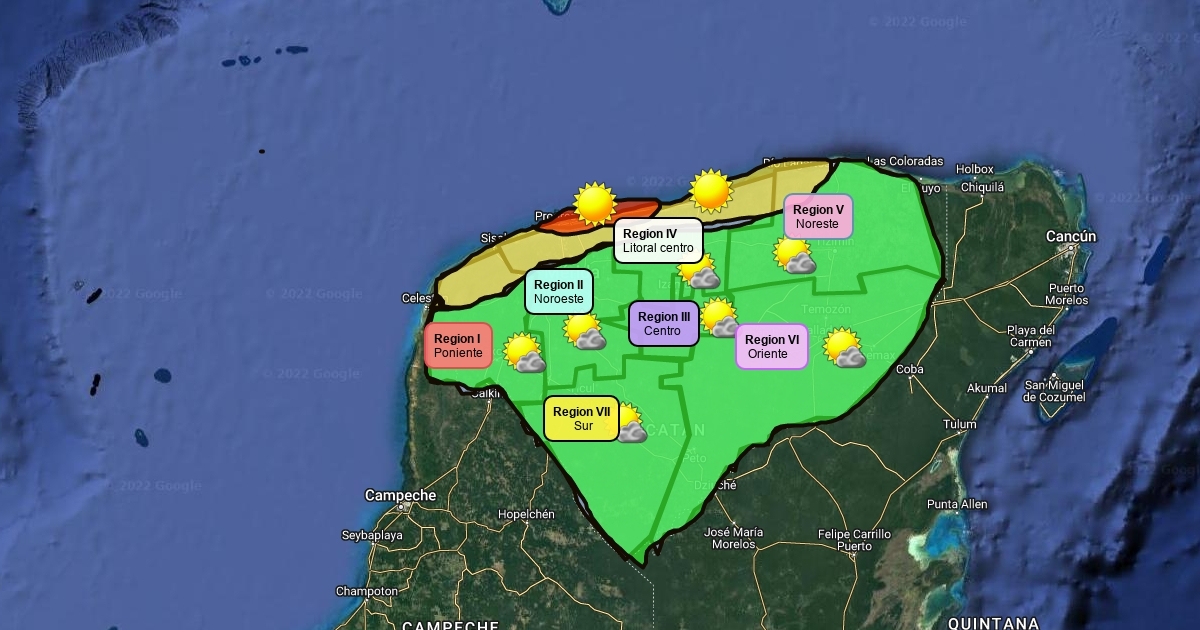Select the Region V Noreste label
Image resolution: width=1200 pixels, height=630 pixels.
(818, 216)
